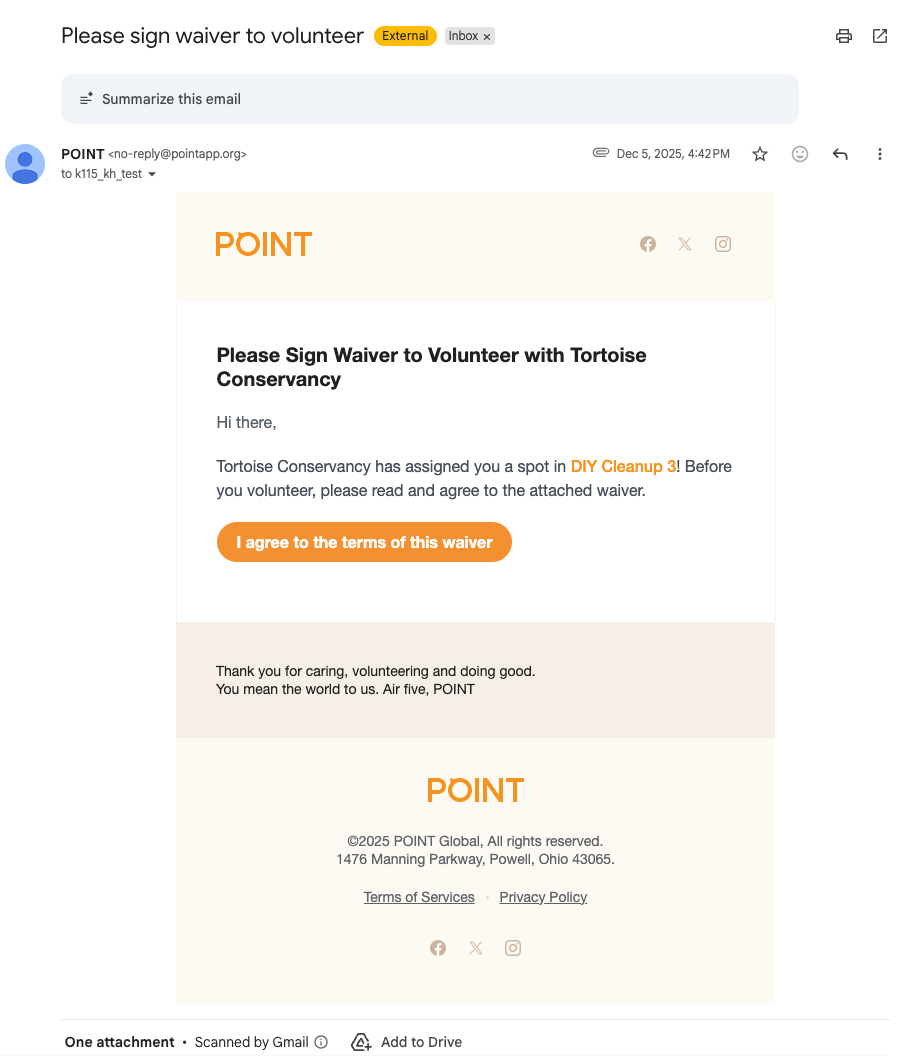Open the Terms of Services link
The image size is (907, 1056).
point(419,897)
